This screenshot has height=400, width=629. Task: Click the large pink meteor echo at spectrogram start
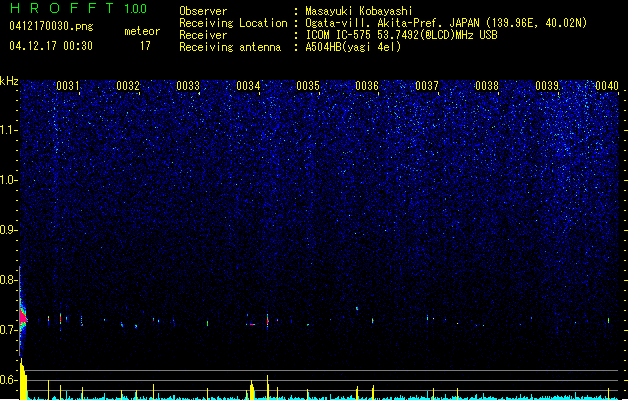click(x=23, y=317)
